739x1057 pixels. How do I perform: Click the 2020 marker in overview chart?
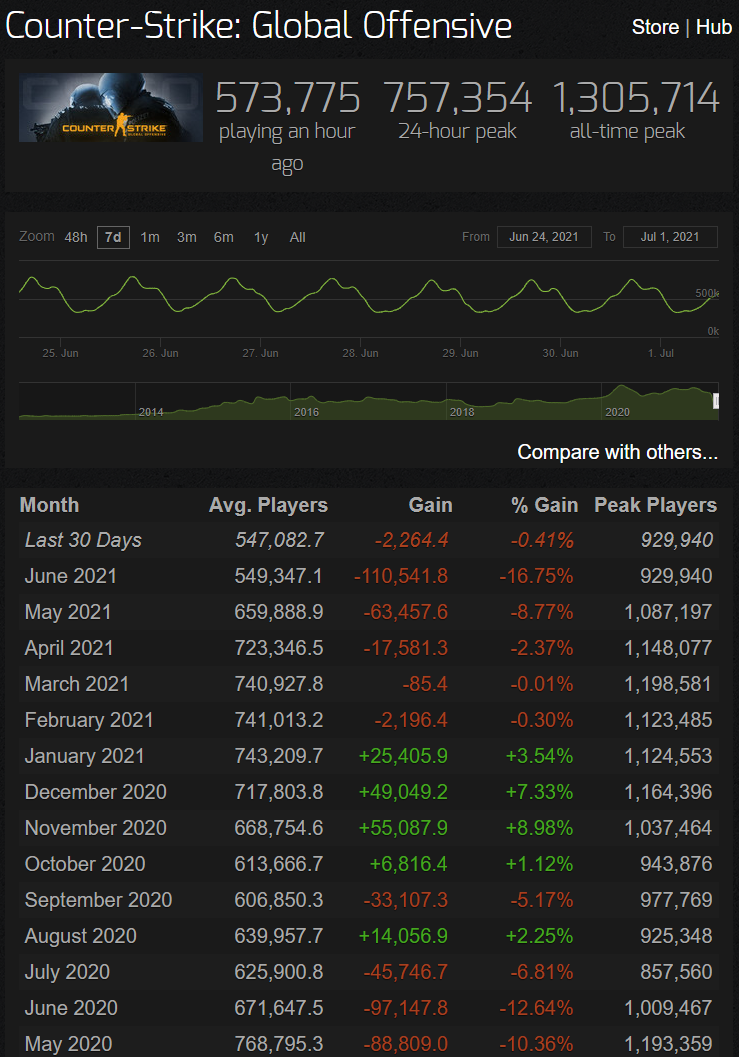click(618, 412)
